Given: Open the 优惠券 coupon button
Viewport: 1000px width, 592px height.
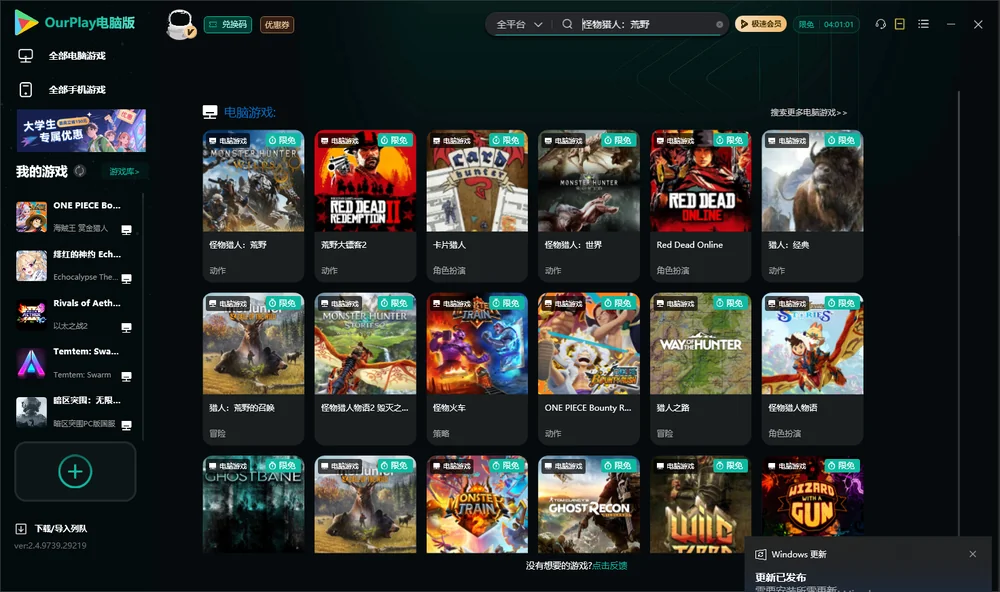Looking at the screenshot, I should click(x=277, y=24).
